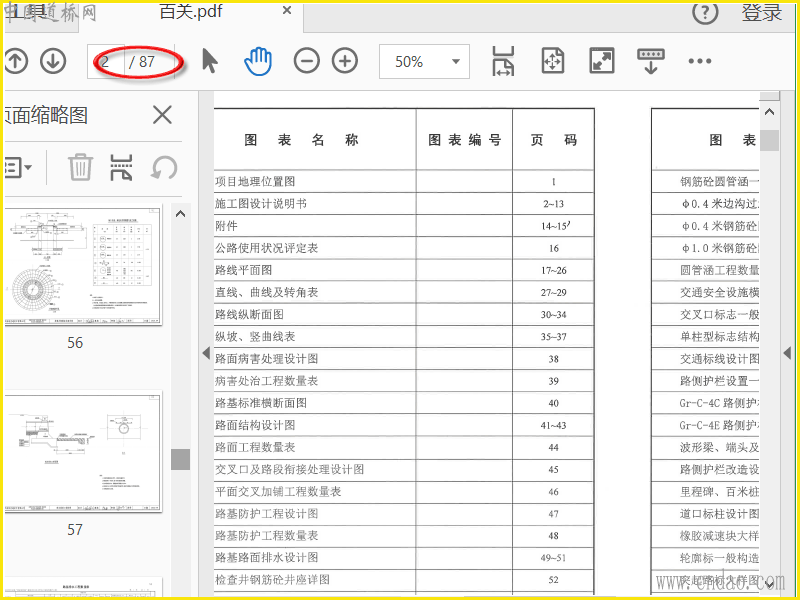Click the fit width scrolling icon
This screenshot has width=800, height=600.
coord(503,61)
